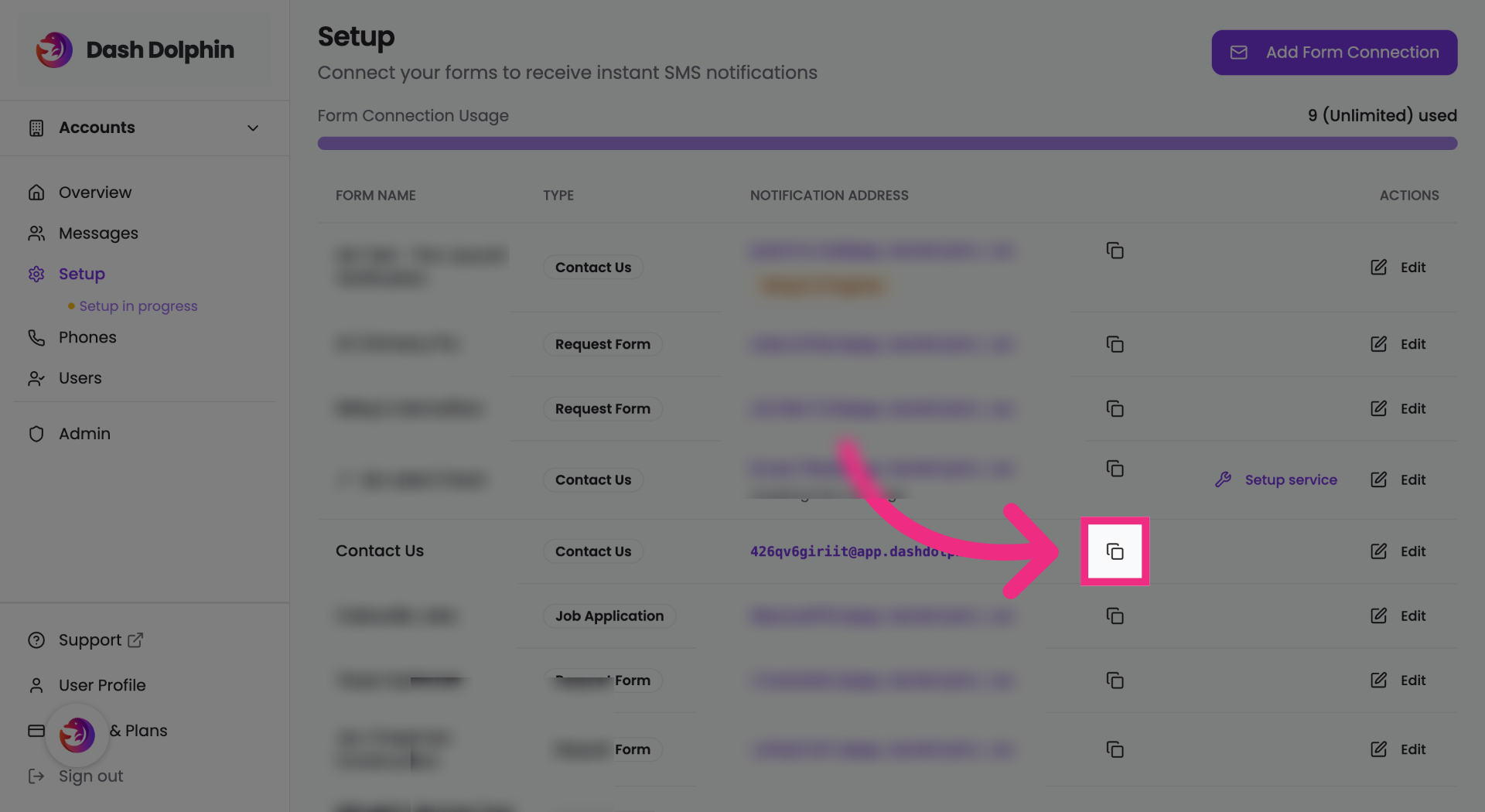
Task: Open Setup in progress sub-item
Action: (138, 306)
